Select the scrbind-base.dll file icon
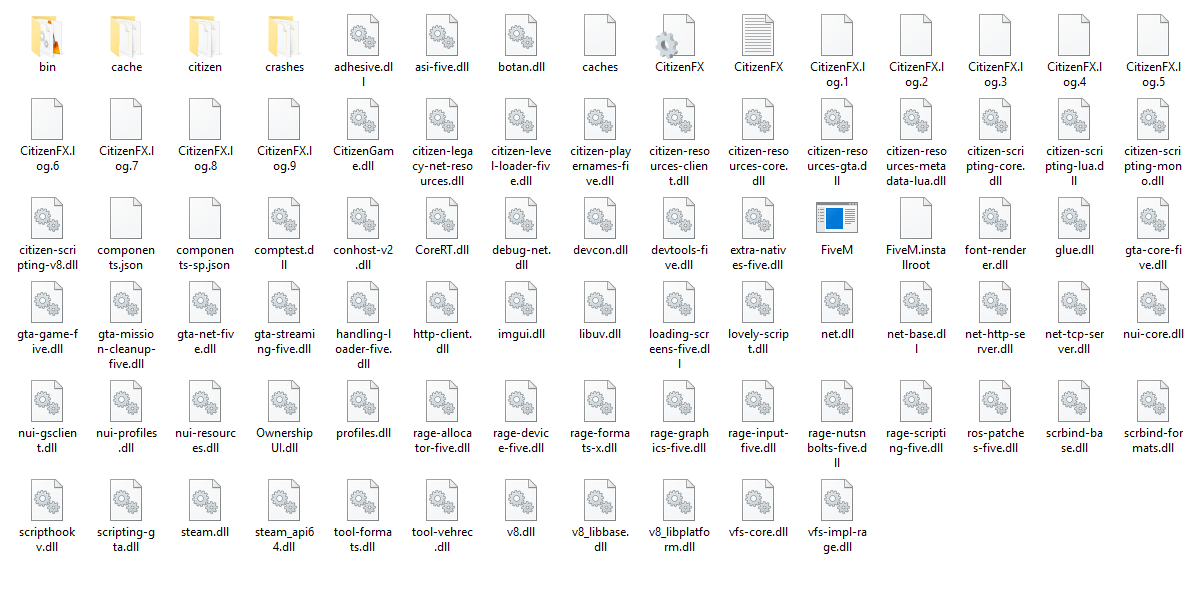The height and width of the screenshot is (601, 1202). pos(1075,401)
